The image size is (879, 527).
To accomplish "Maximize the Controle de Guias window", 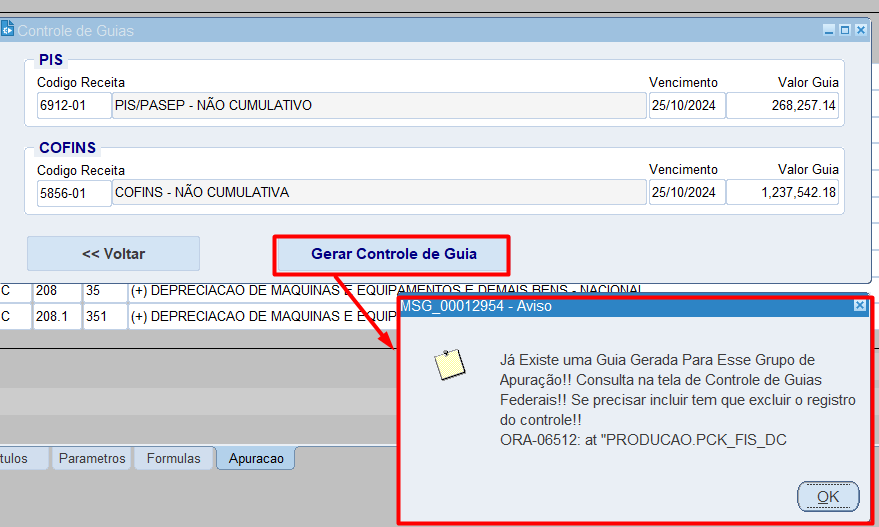I will coord(845,30).
